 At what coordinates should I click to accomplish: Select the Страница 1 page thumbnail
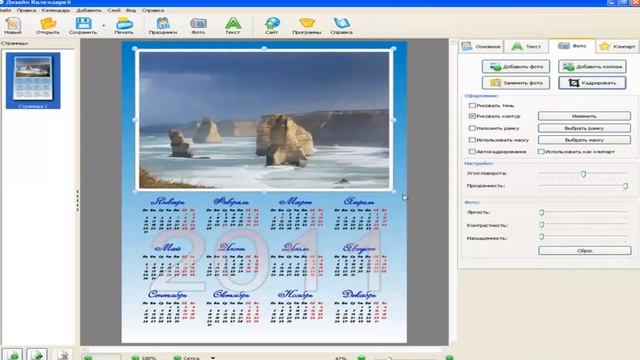(33, 81)
